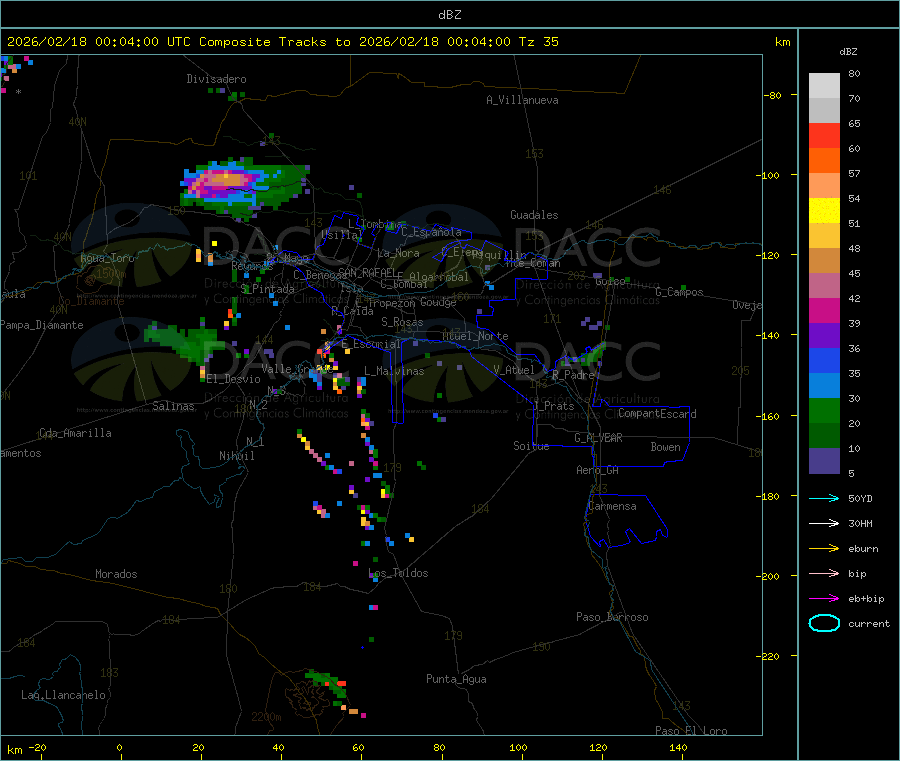Image resolution: width=900 pixels, height=761 pixels.
Task: Click the Divisadero map label
Action: (x=216, y=79)
